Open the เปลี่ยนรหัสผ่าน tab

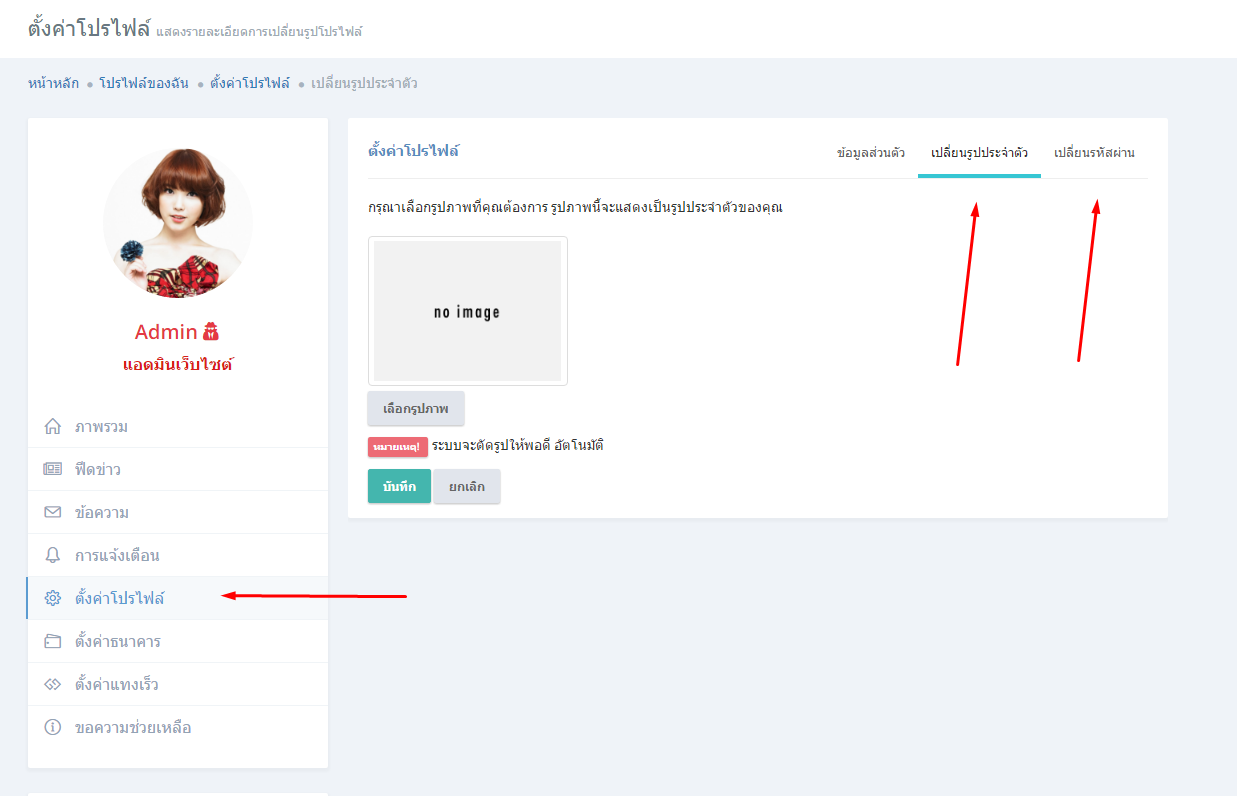1094,153
